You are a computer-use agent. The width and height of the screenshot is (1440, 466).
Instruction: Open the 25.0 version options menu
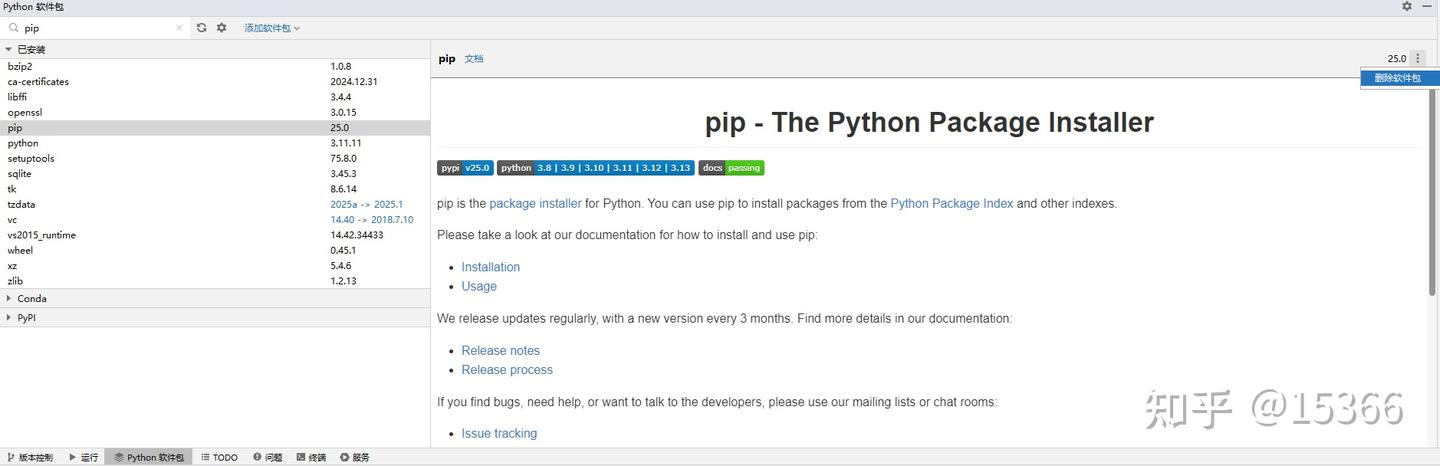[1418, 59]
